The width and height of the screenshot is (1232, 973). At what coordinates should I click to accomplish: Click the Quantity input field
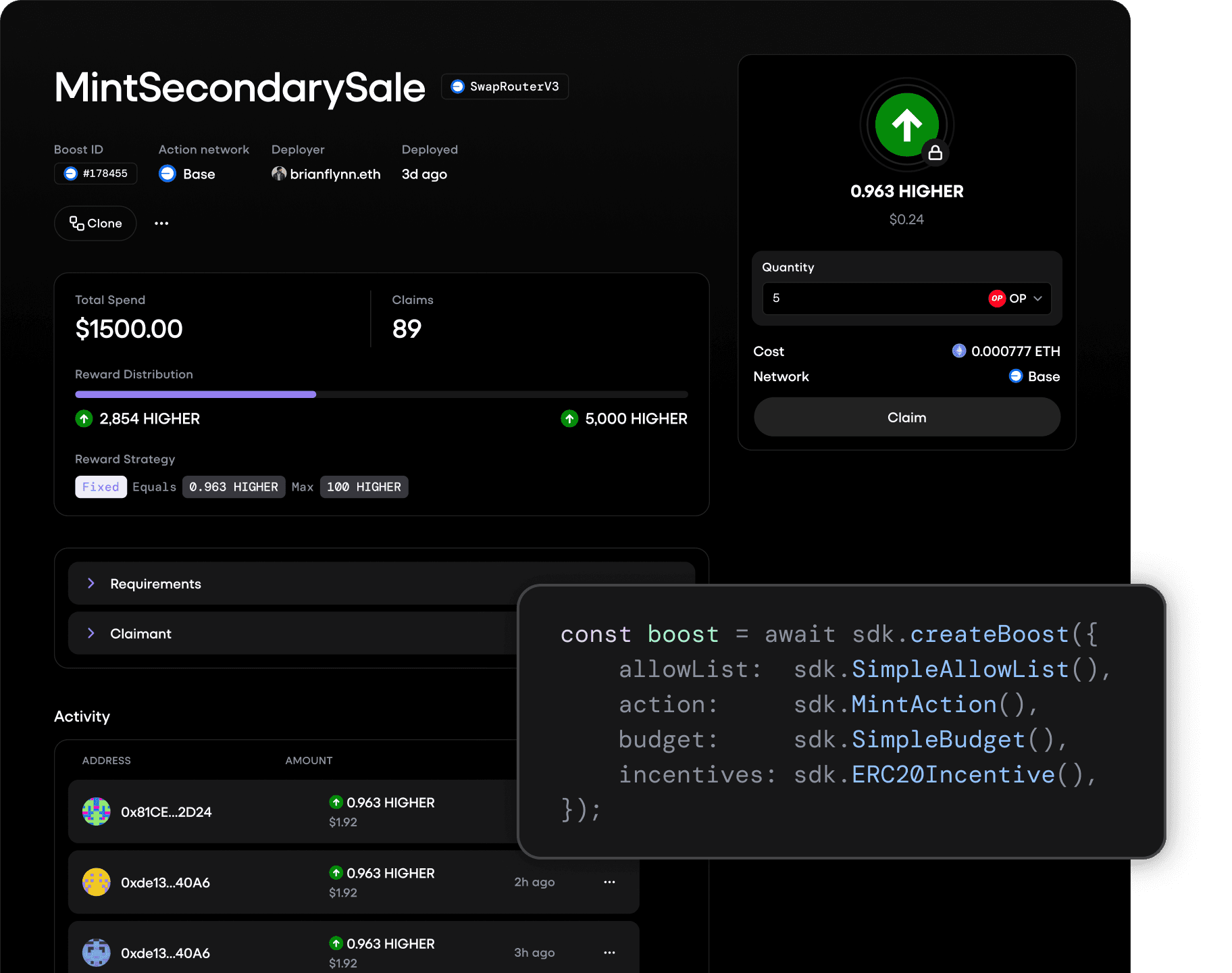click(907, 299)
